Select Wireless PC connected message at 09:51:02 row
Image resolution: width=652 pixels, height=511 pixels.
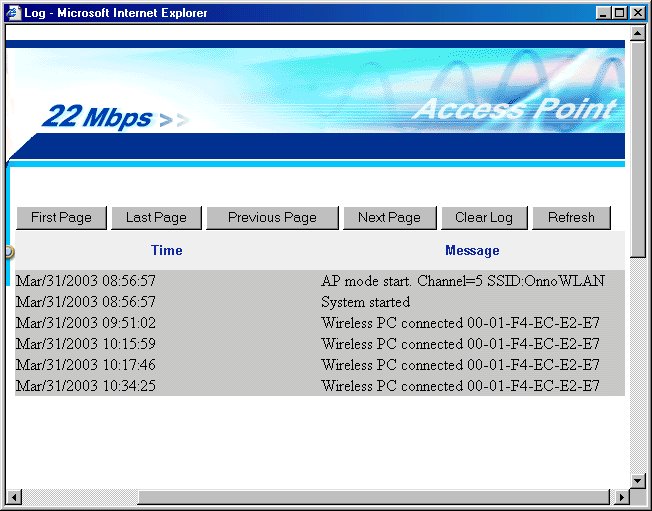[460, 323]
